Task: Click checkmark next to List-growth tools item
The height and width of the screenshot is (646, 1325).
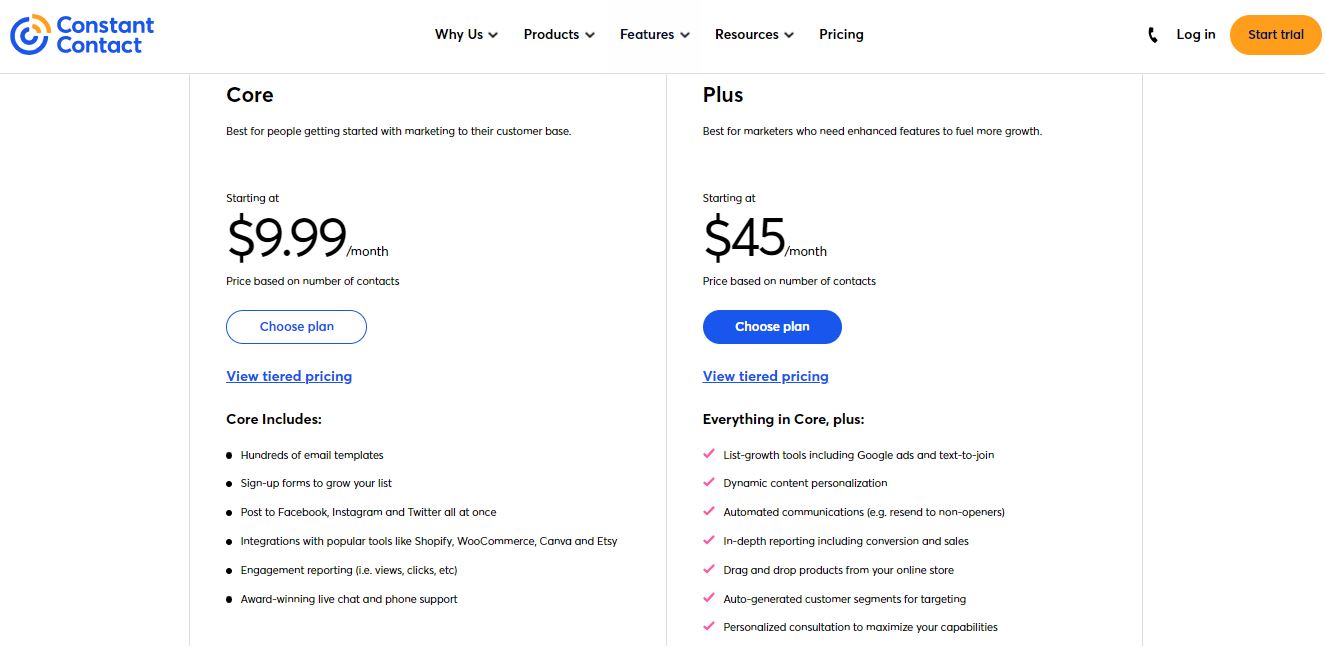Action: [709, 454]
